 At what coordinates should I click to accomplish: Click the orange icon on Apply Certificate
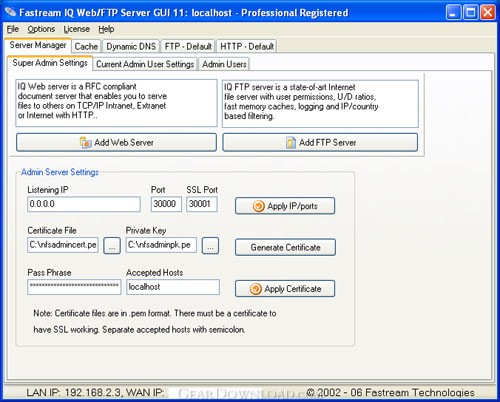click(255, 289)
